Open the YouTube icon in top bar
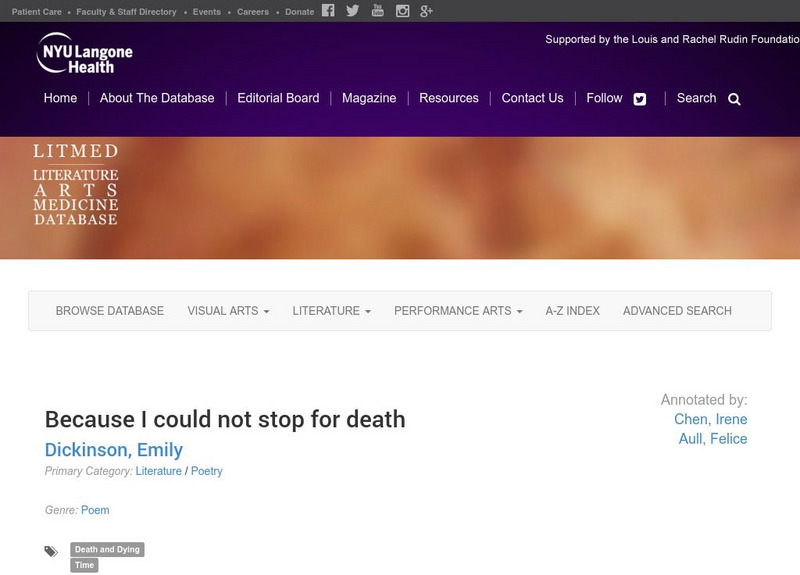 pos(377,11)
